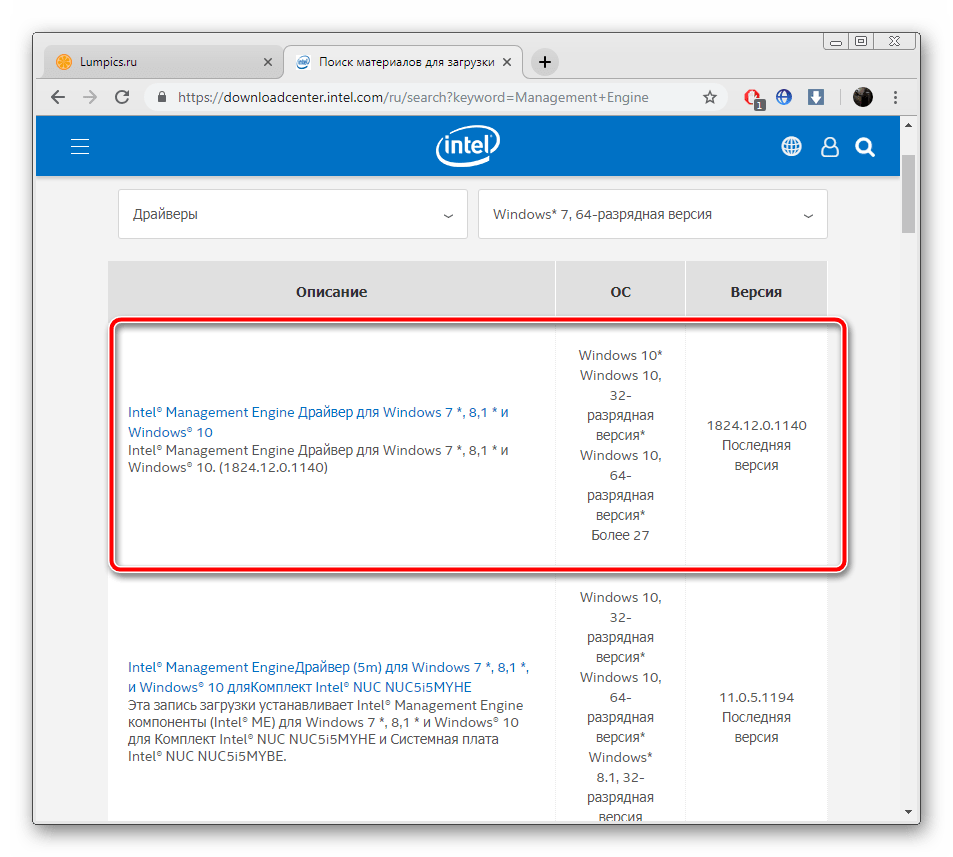
Task: Open the language globe icon
Action: (791, 147)
